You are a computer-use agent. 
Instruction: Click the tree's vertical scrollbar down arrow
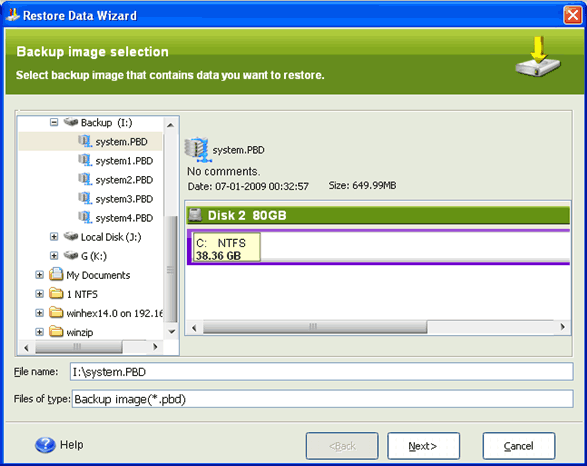(171, 332)
